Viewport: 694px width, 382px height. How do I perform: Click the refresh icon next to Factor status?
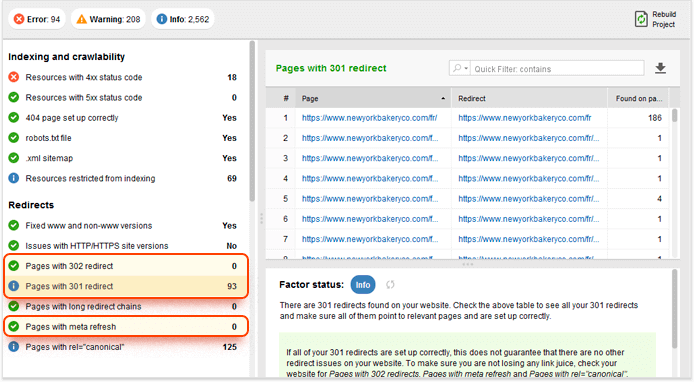point(390,285)
